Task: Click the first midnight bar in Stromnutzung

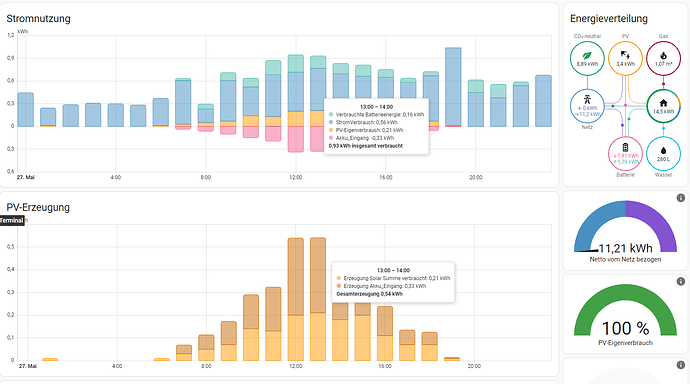Action: tap(26, 110)
